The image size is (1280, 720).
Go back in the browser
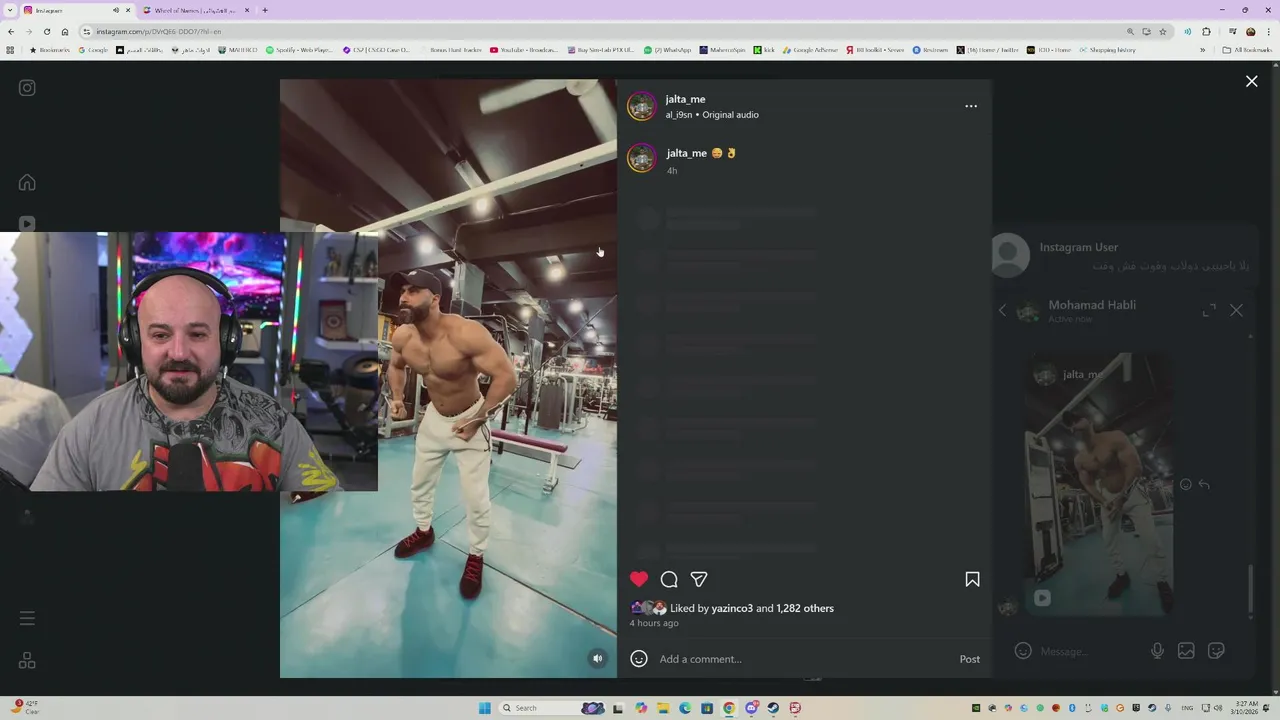pyautogui.click(x=11, y=31)
